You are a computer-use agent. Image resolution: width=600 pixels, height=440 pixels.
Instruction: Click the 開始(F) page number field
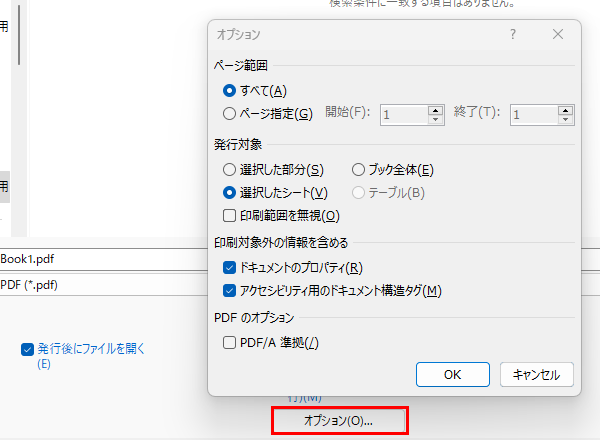[x=402, y=115]
